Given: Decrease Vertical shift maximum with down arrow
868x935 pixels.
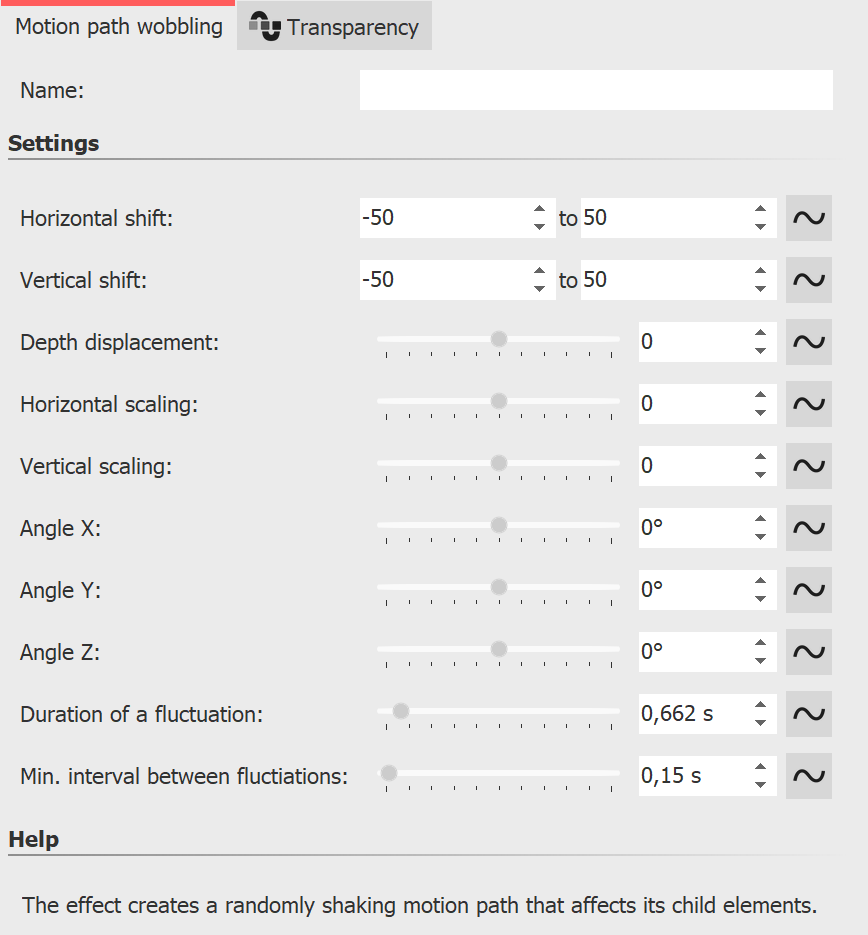Looking at the screenshot, I should pos(761,289).
